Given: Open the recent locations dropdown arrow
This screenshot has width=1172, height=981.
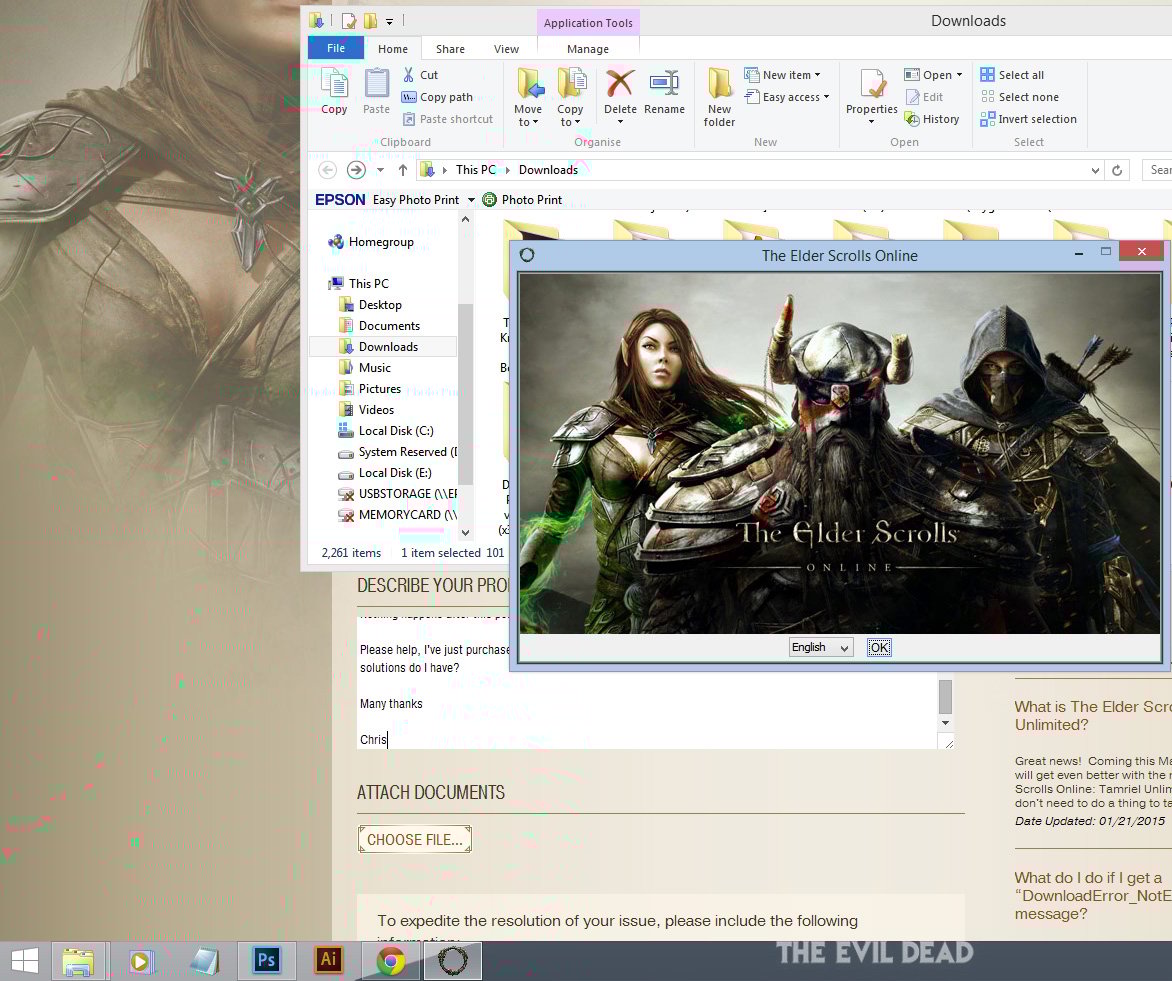Looking at the screenshot, I should coord(380,170).
